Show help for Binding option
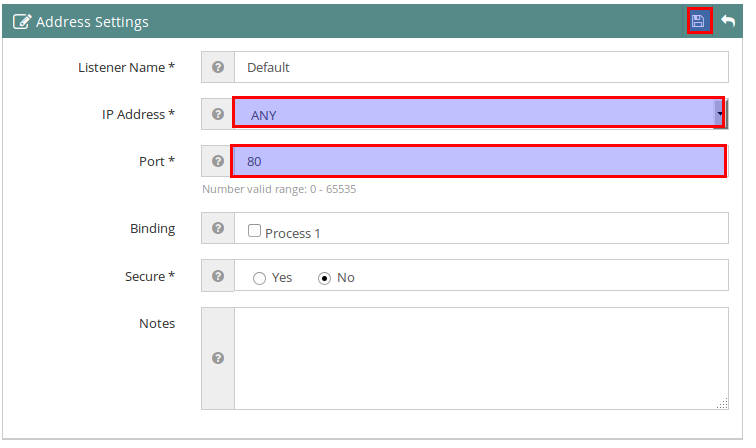The width and height of the screenshot is (756, 448). tap(218, 228)
